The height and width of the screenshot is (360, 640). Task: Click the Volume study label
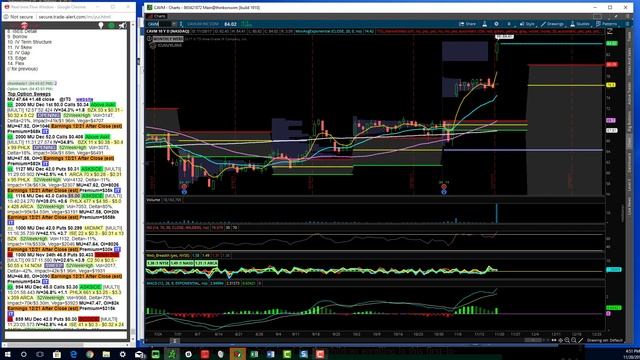click(x=153, y=200)
